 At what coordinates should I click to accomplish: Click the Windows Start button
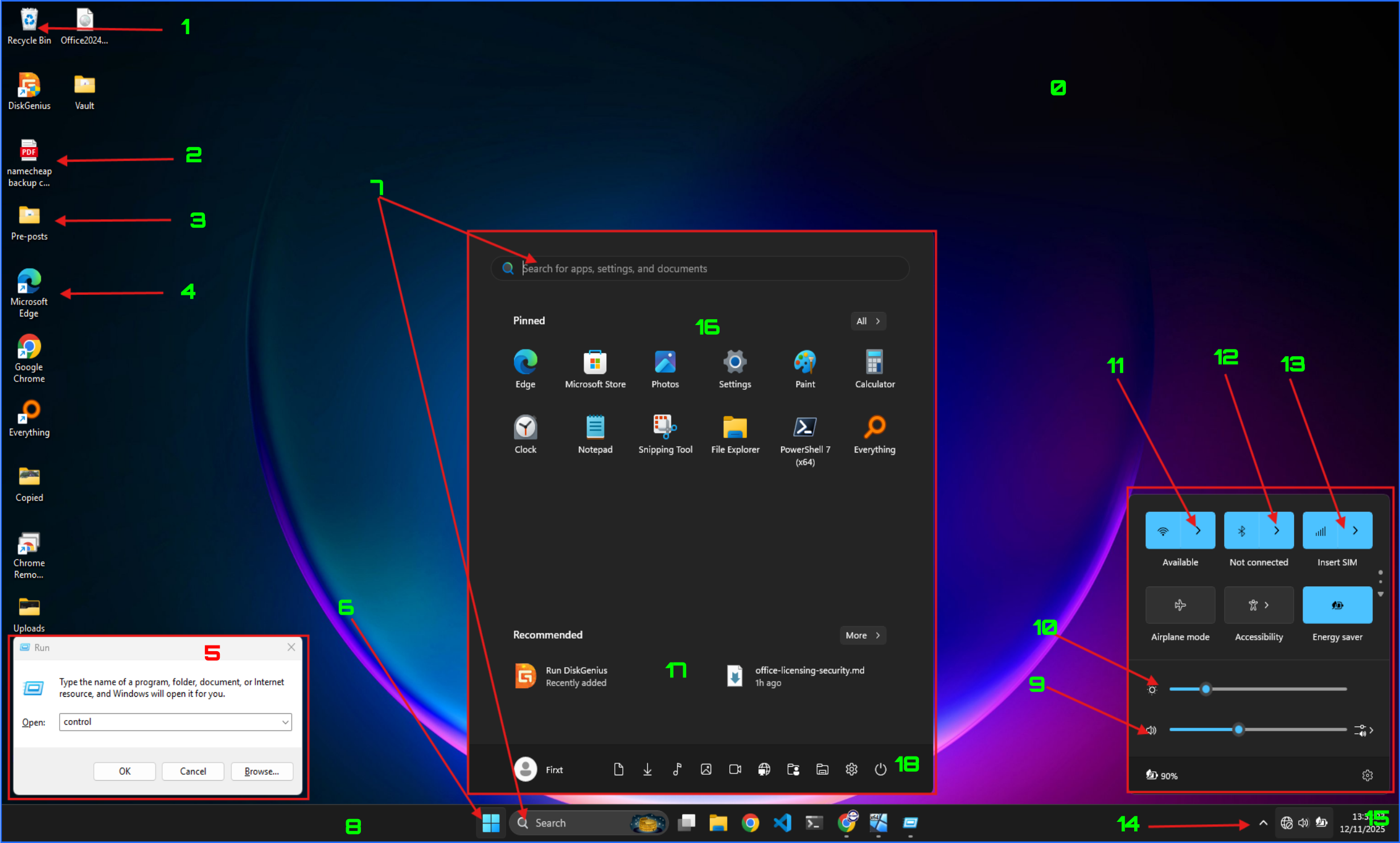tap(490, 823)
